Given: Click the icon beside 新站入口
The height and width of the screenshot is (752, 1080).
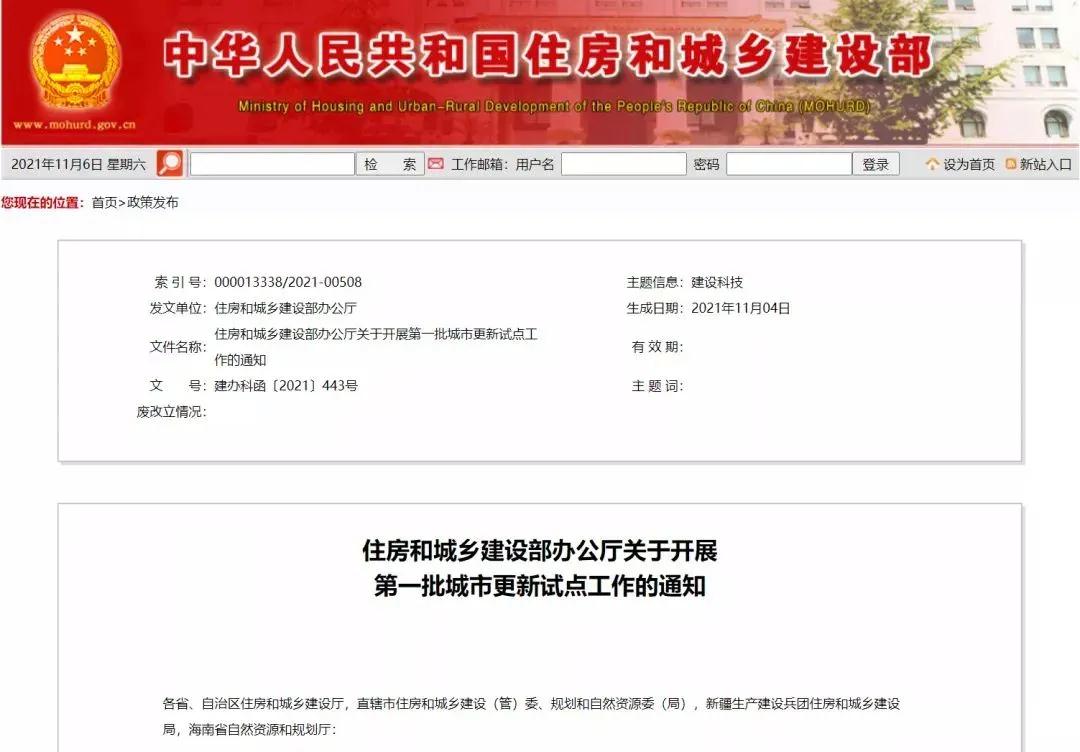Looking at the screenshot, I should (1011, 164).
